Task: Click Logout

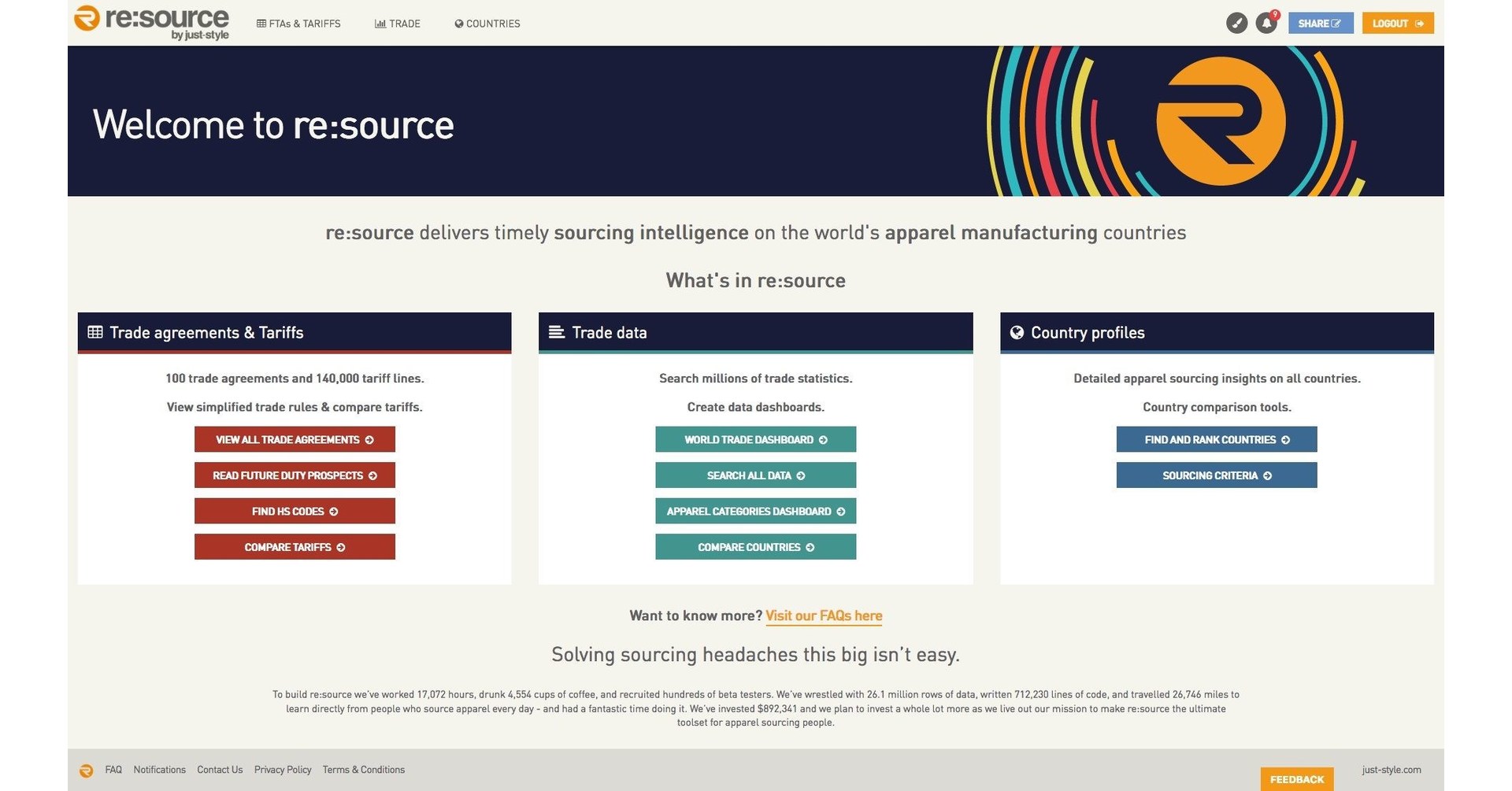Action: (1397, 23)
